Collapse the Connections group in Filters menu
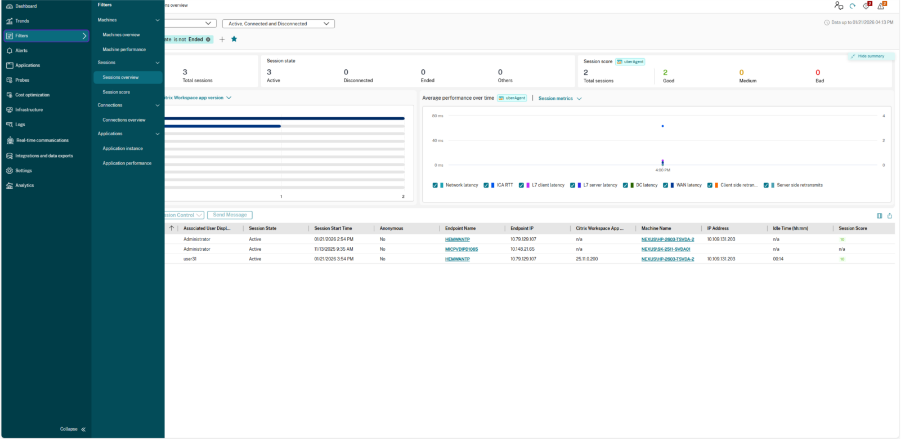Screen dimensions: 901x439 coord(157,106)
